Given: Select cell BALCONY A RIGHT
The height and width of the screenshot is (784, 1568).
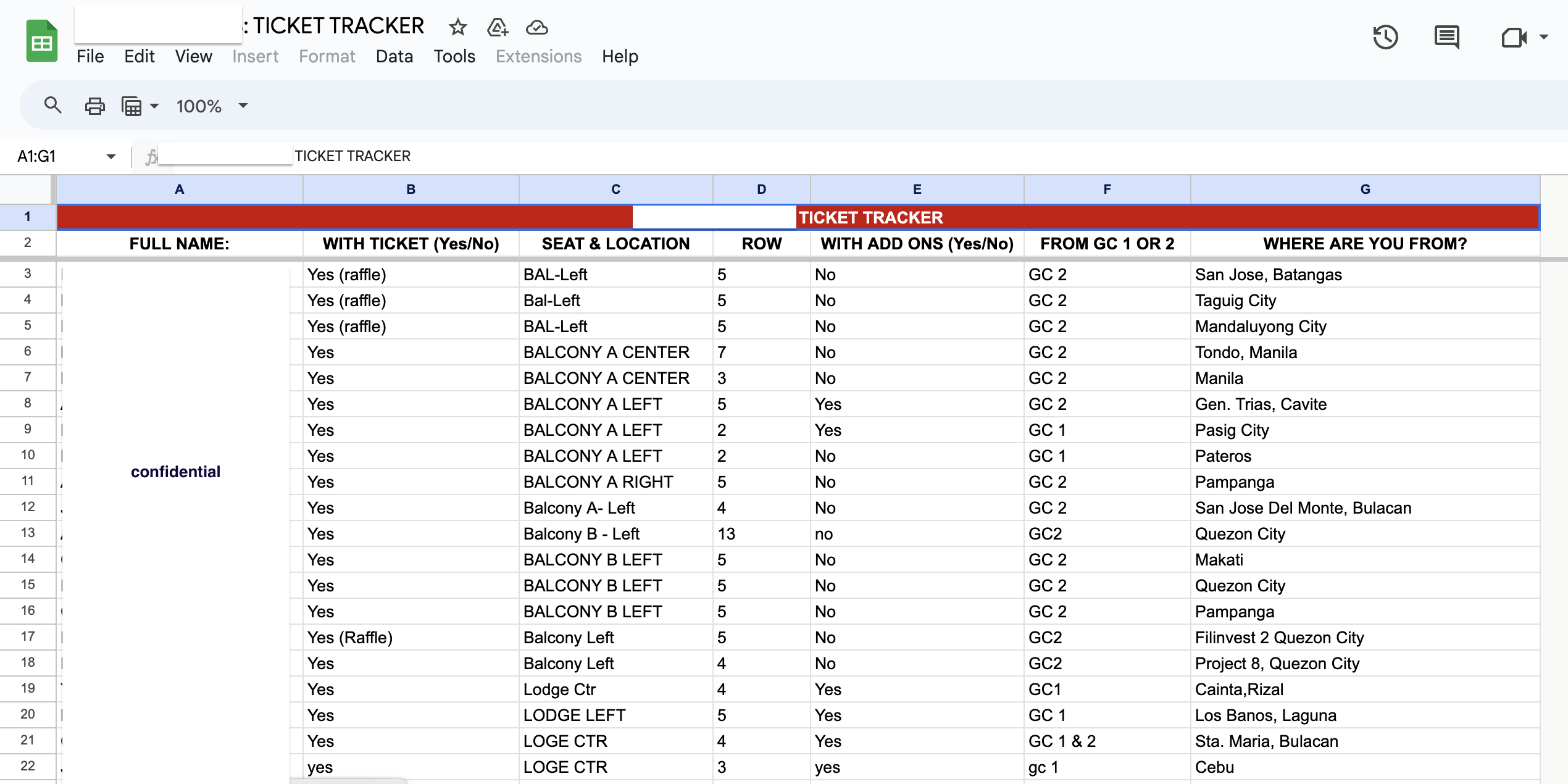Looking at the screenshot, I should (616, 482).
